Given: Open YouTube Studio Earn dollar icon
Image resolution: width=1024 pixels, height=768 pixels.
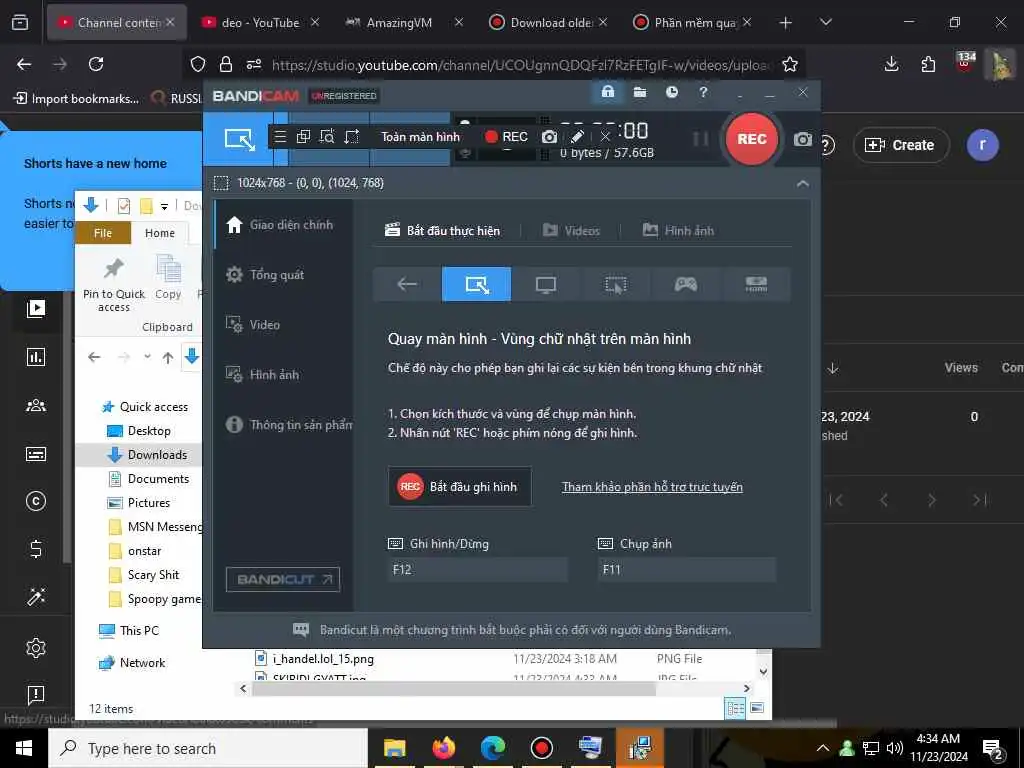Looking at the screenshot, I should coord(36,549).
